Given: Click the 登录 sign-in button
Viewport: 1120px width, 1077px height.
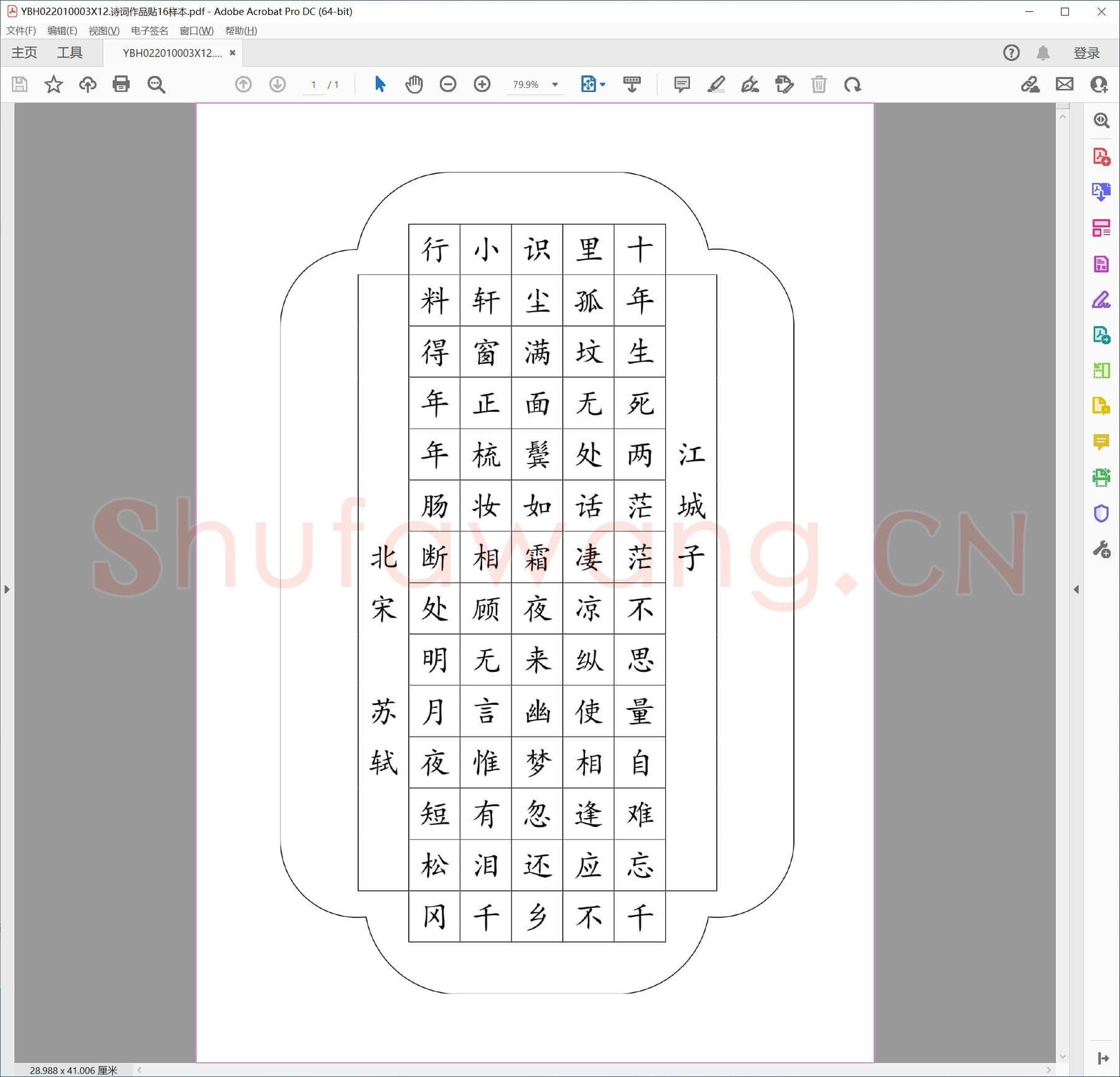Looking at the screenshot, I should (x=1086, y=53).
